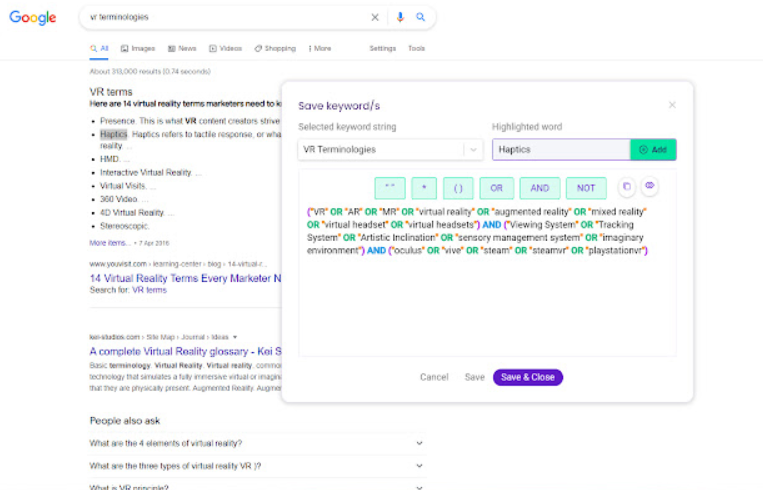The image size is (763, 490).
Task: Click the highlighted word Haptics in results
Action: pyautogui.click(x=113, y=134)
